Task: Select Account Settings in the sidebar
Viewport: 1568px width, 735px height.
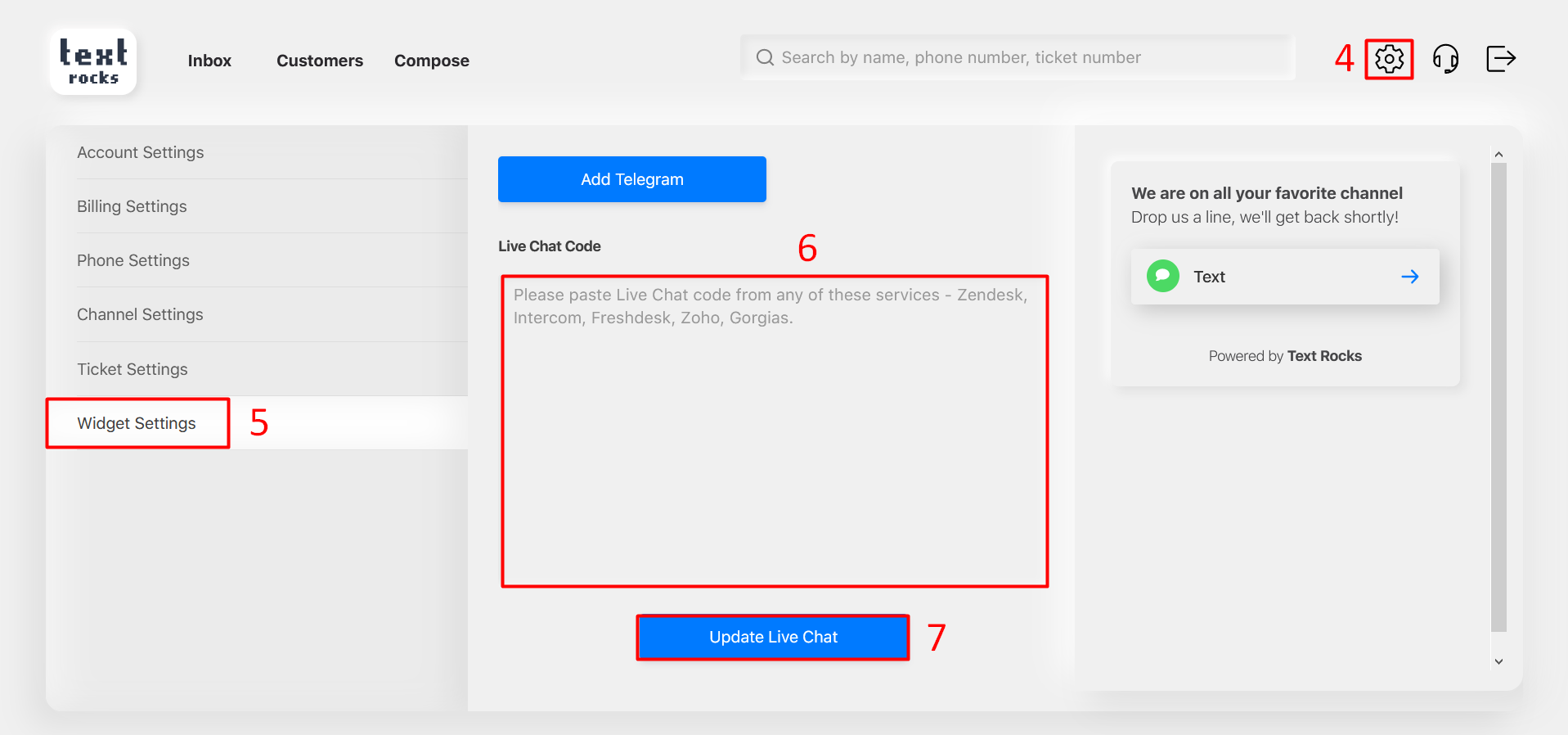Action: click(x=141, y=153)
